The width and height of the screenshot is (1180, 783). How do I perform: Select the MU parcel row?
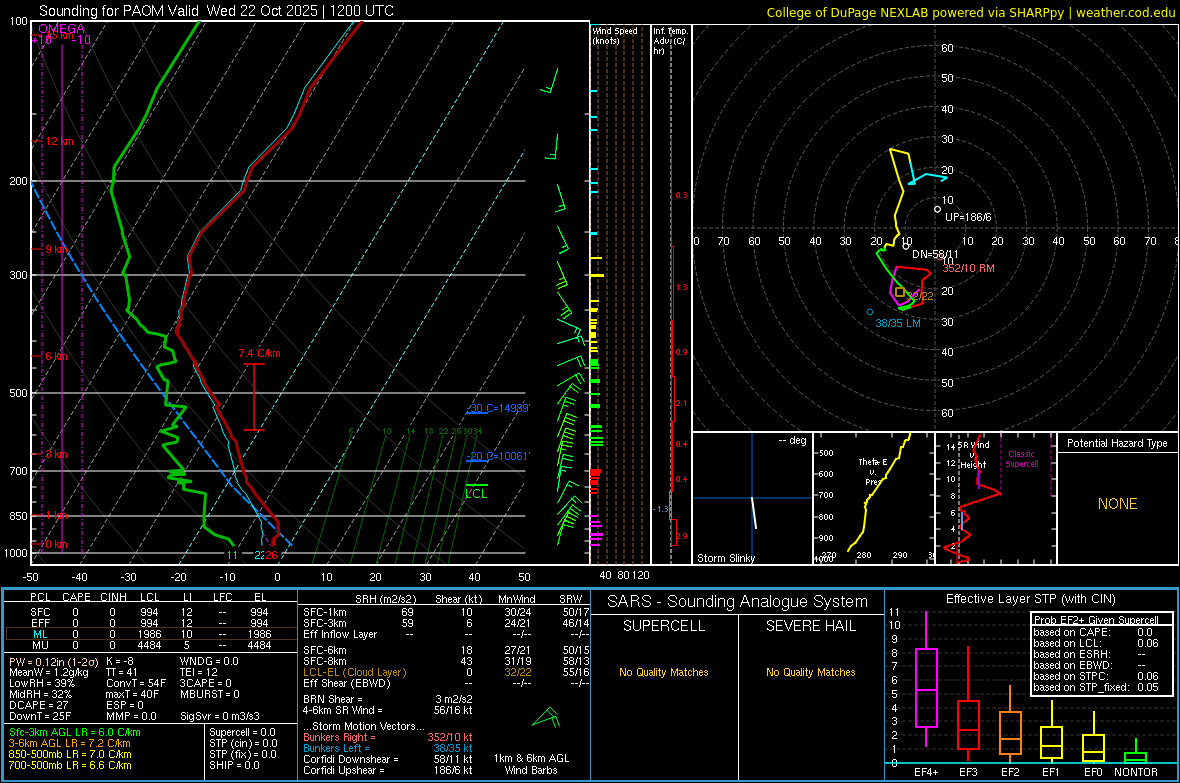[x=151, y=645]
